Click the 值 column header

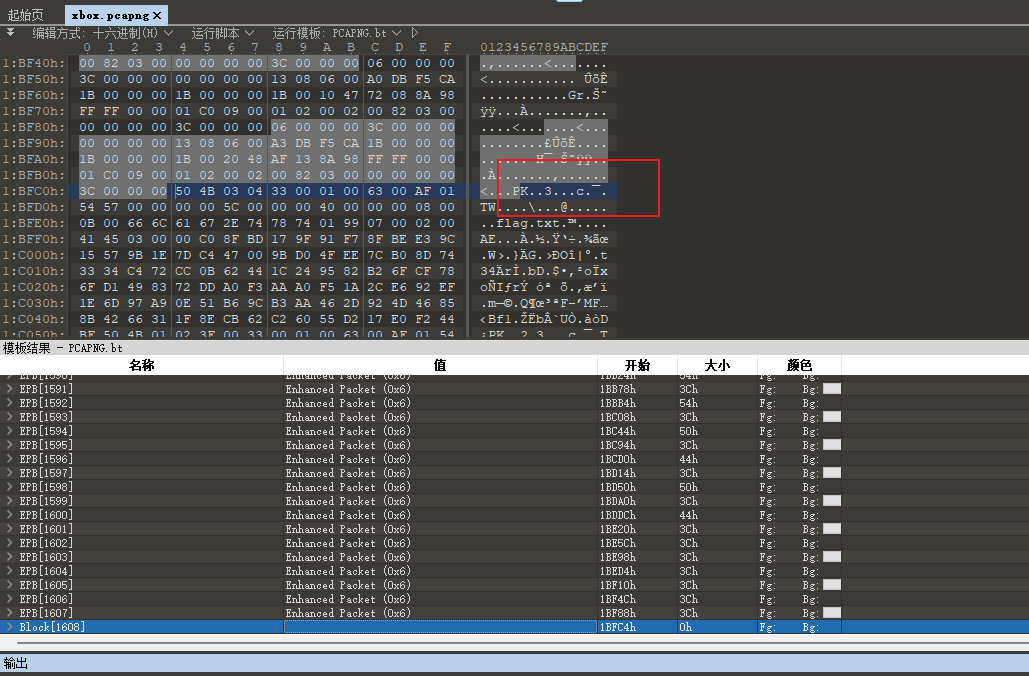(440, 365)
